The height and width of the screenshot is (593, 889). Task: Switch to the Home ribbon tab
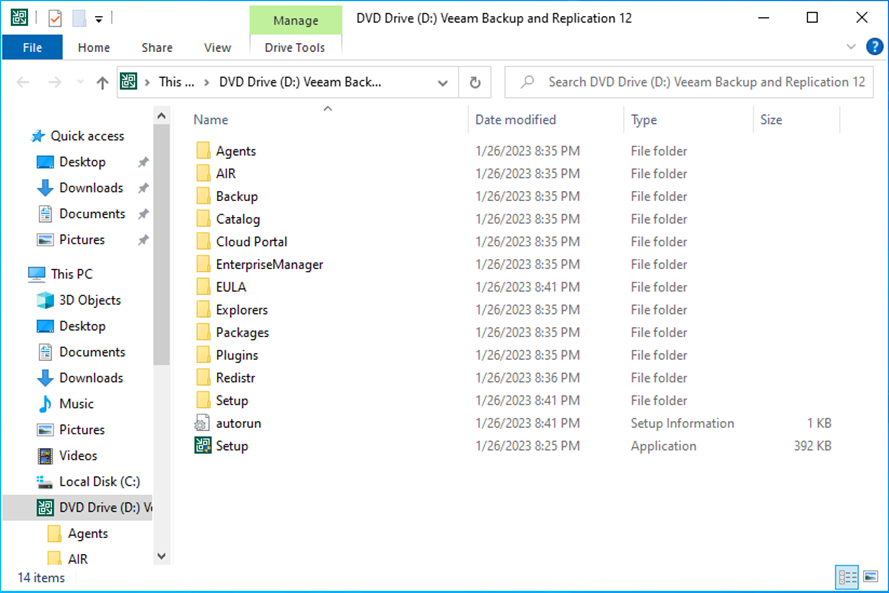point(94,48)
